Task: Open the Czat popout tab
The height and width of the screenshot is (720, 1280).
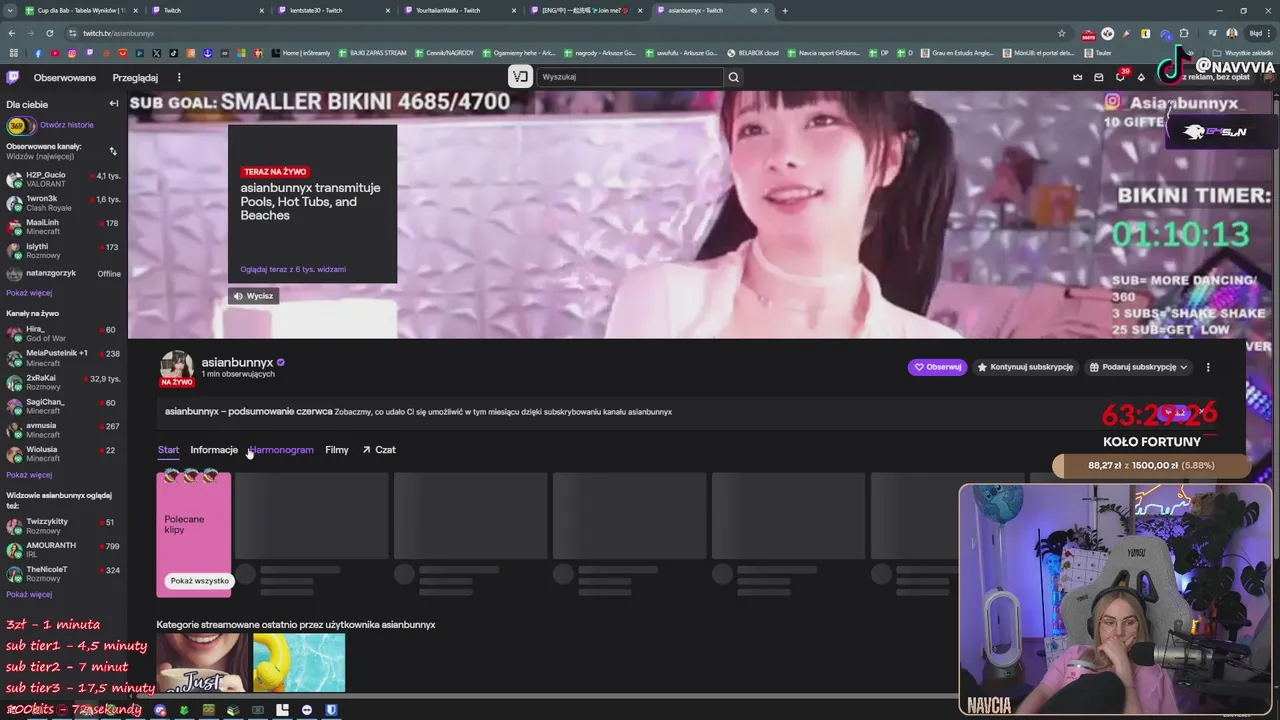Action: coord(379,450)
